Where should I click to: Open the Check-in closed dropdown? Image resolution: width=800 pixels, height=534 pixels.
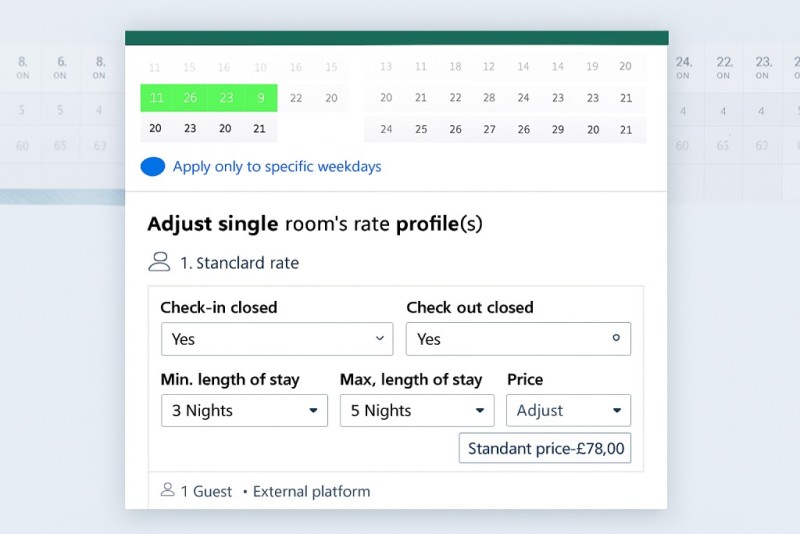click(x=277, y=339)
